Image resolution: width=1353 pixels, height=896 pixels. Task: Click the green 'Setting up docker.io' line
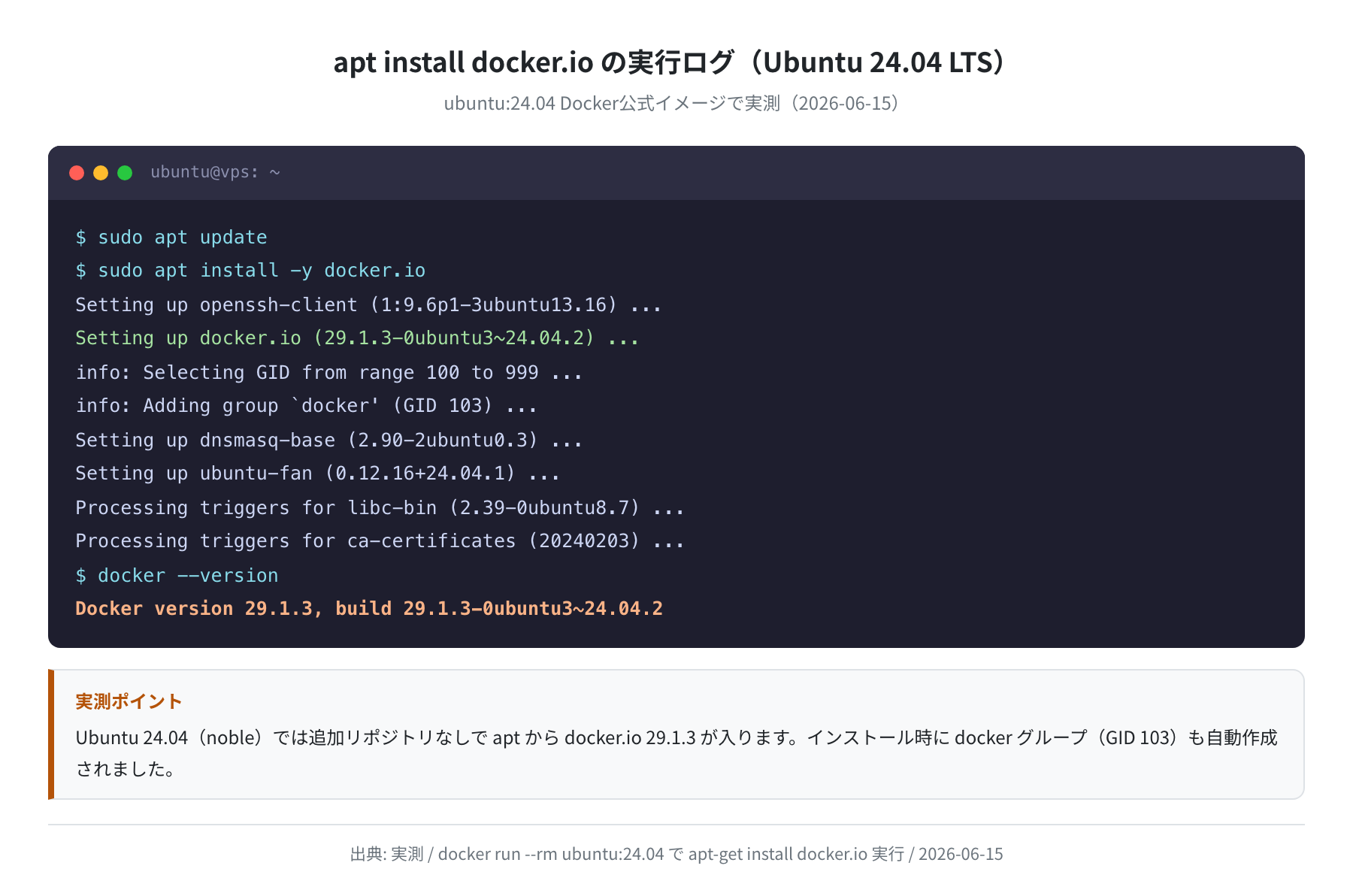(357, 338)
